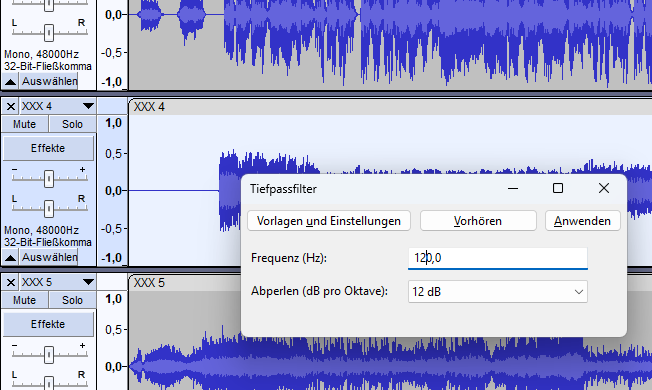Close the Tiefpassfilter dialog
The height and width of the screenshot is (390, 652).
coord(604,188)
